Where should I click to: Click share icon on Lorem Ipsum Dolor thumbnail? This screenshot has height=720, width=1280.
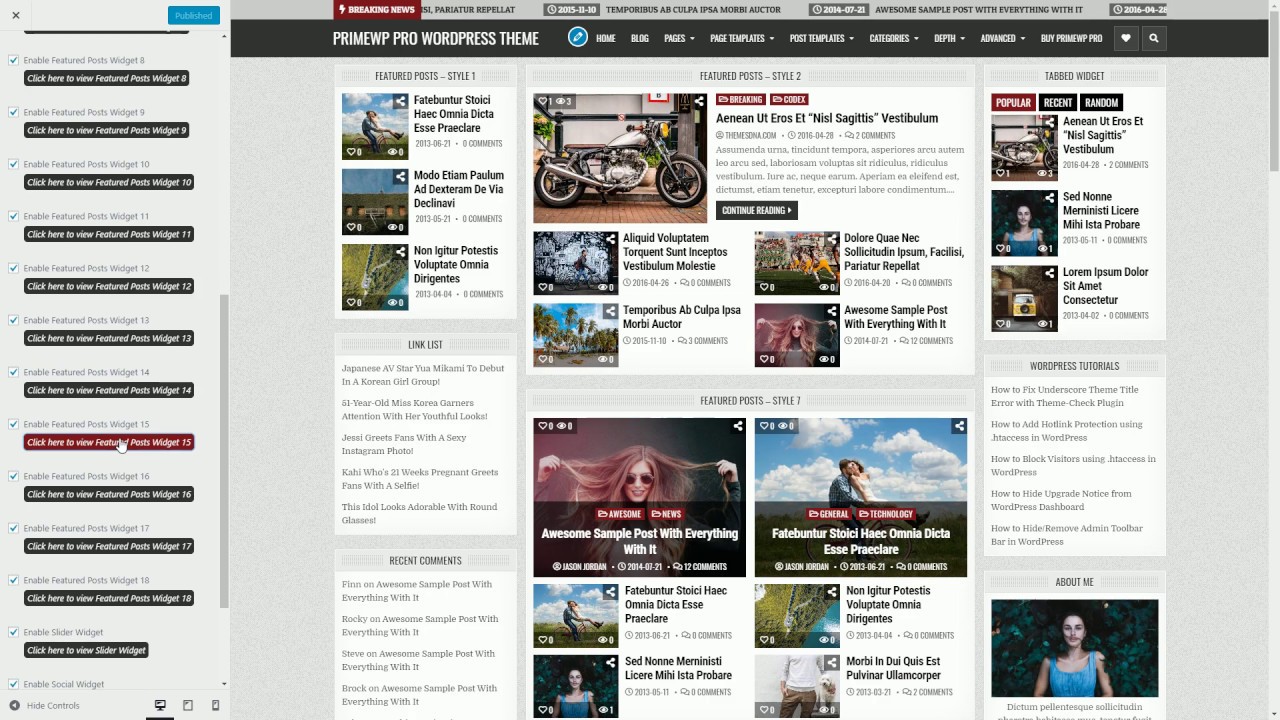tap(1049, 273)
